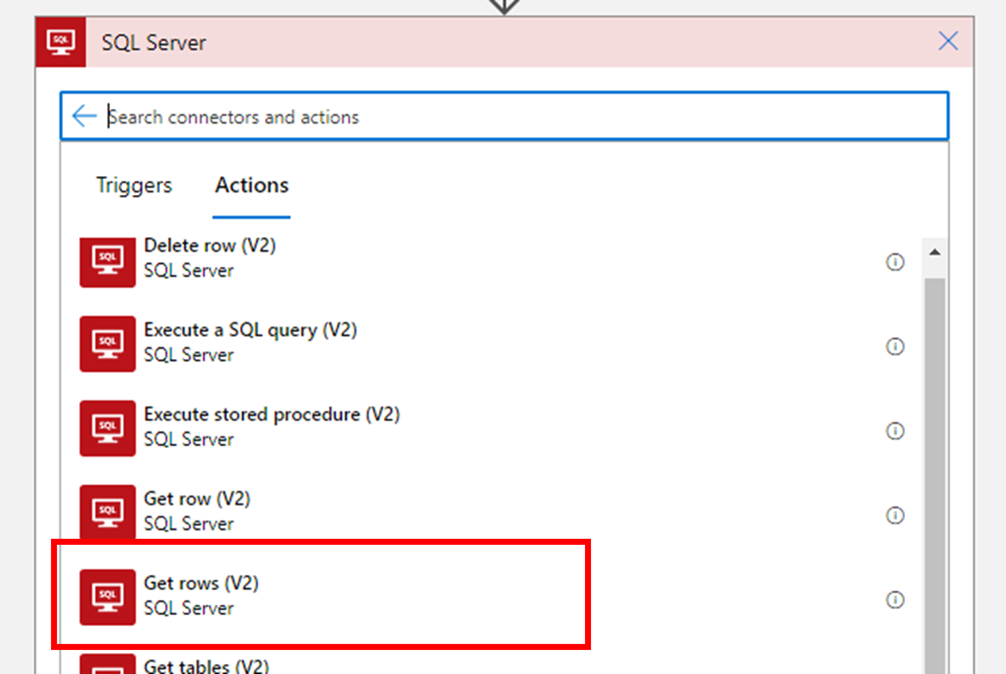Click the actions list scrollbar up arrow
This screenshot has height=674, width=1006.
[935, 252]
